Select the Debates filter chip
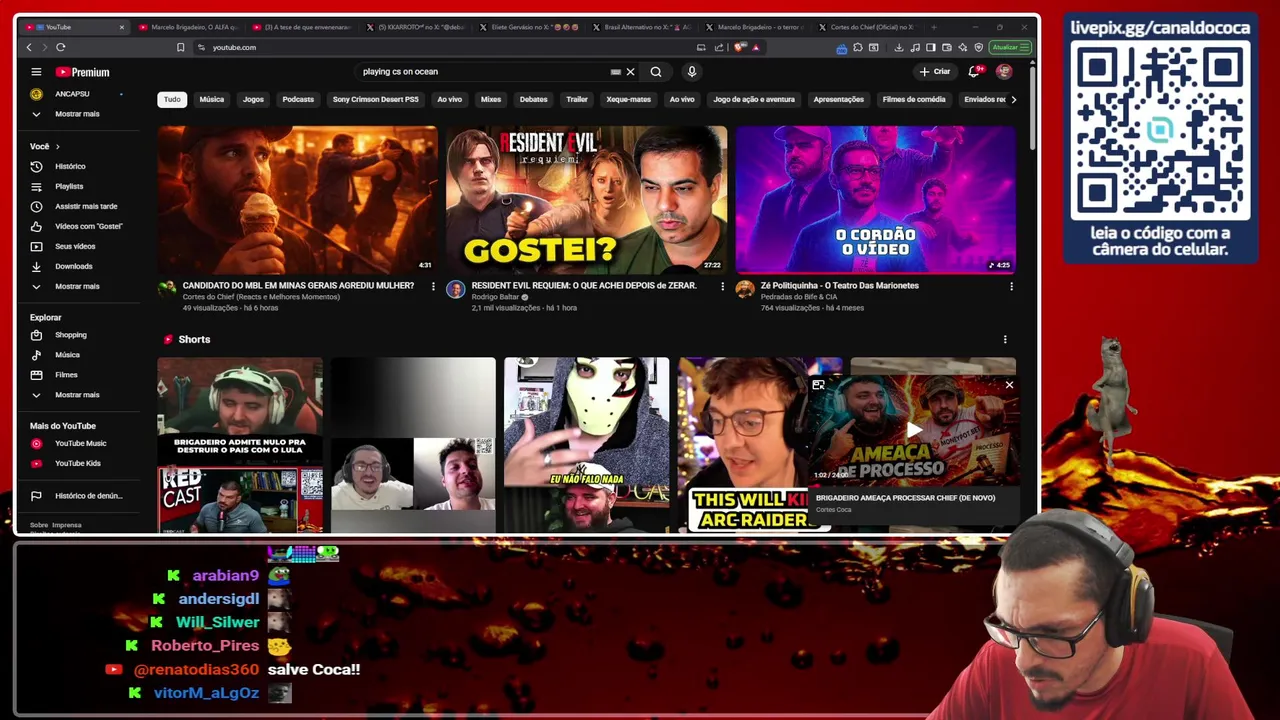 pos(533,99)
